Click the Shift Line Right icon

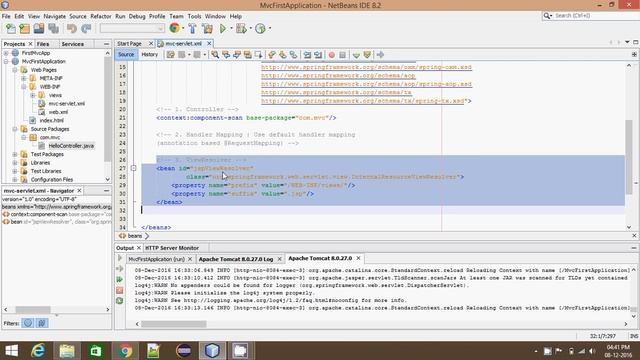click(318, 55)
